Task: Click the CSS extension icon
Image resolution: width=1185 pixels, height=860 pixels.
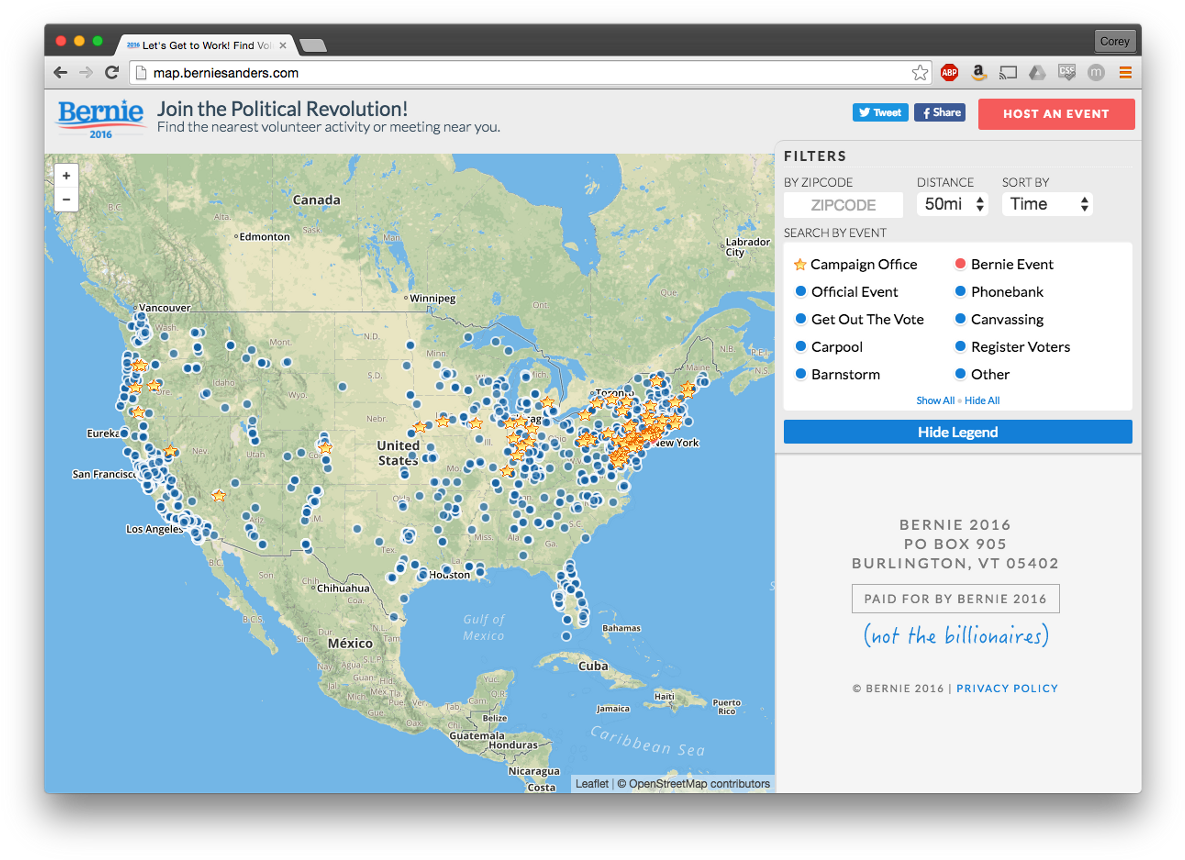Action: [1066, 73]
